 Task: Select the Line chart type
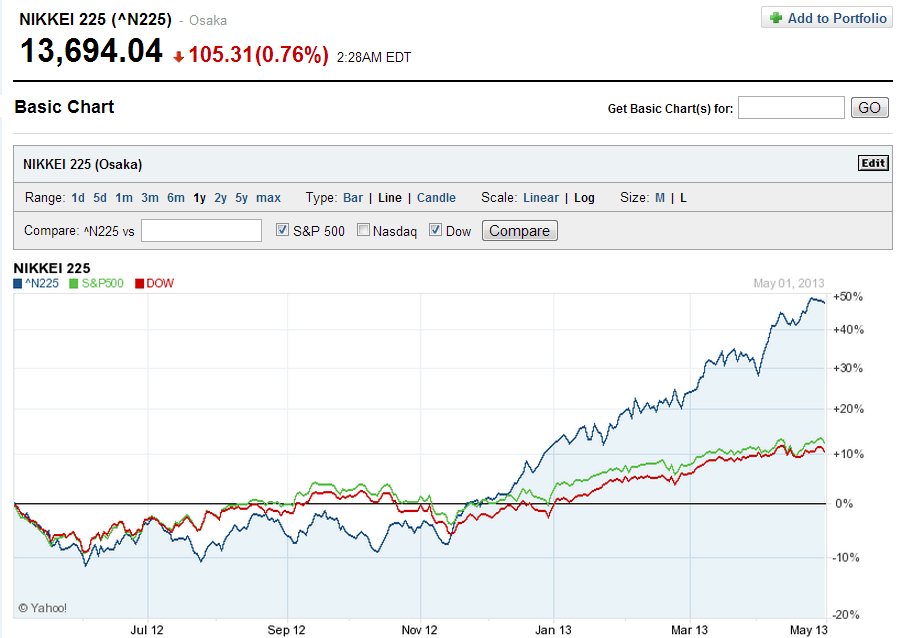pyautogui.click(x=390, y=198)
